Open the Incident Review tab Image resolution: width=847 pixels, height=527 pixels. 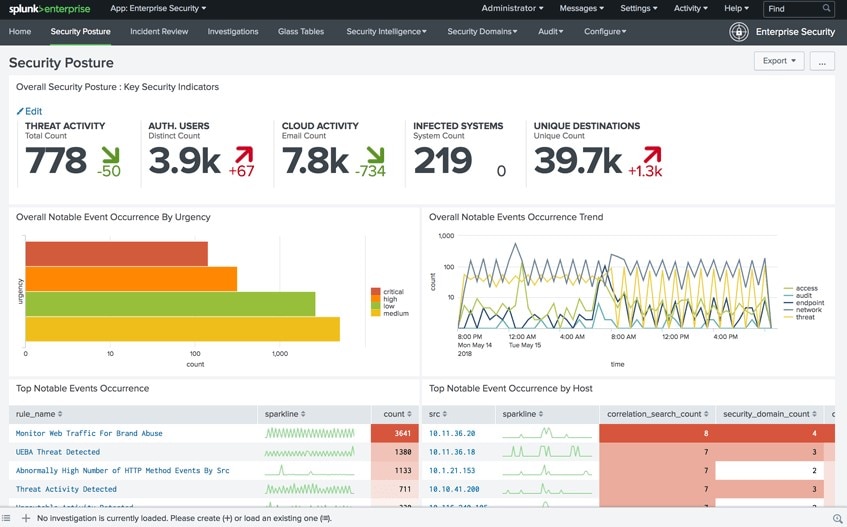[x=159, y=31]
